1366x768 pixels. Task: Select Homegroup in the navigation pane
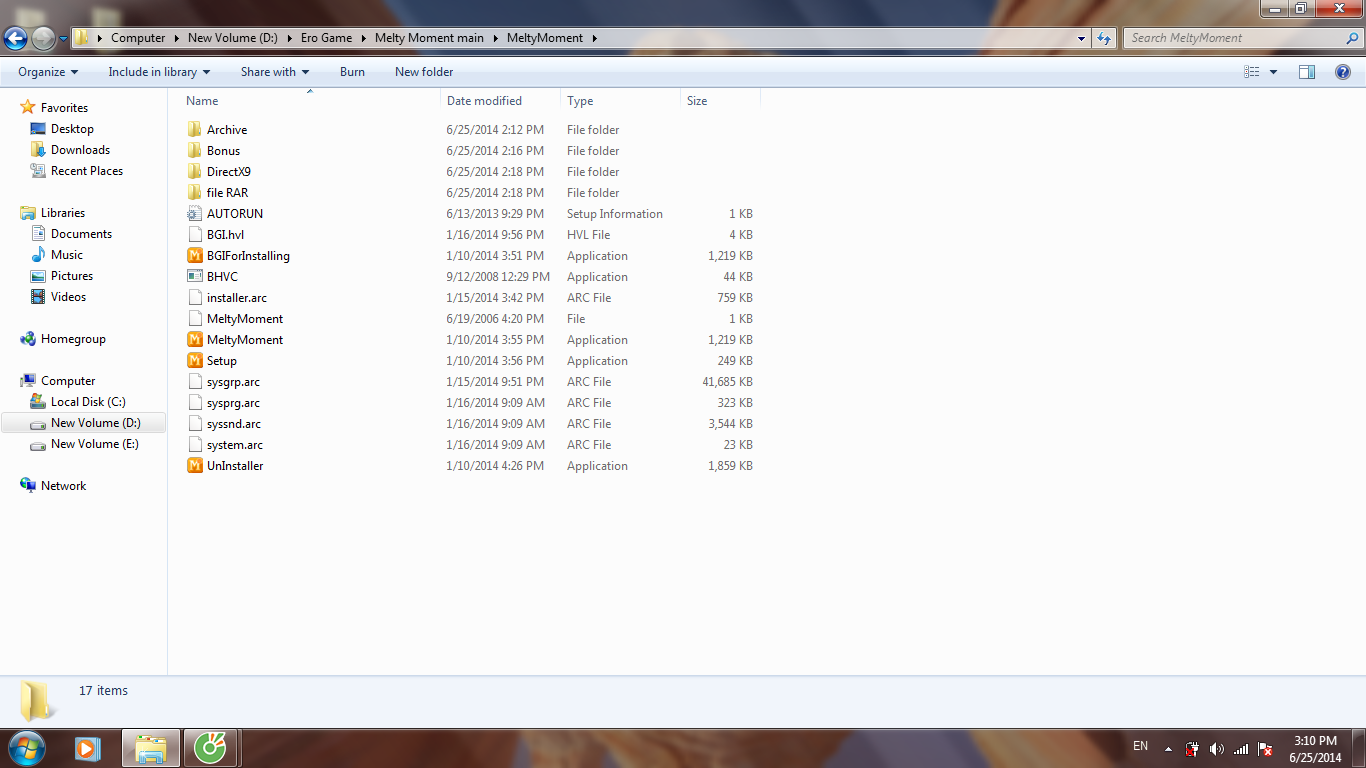73,339
